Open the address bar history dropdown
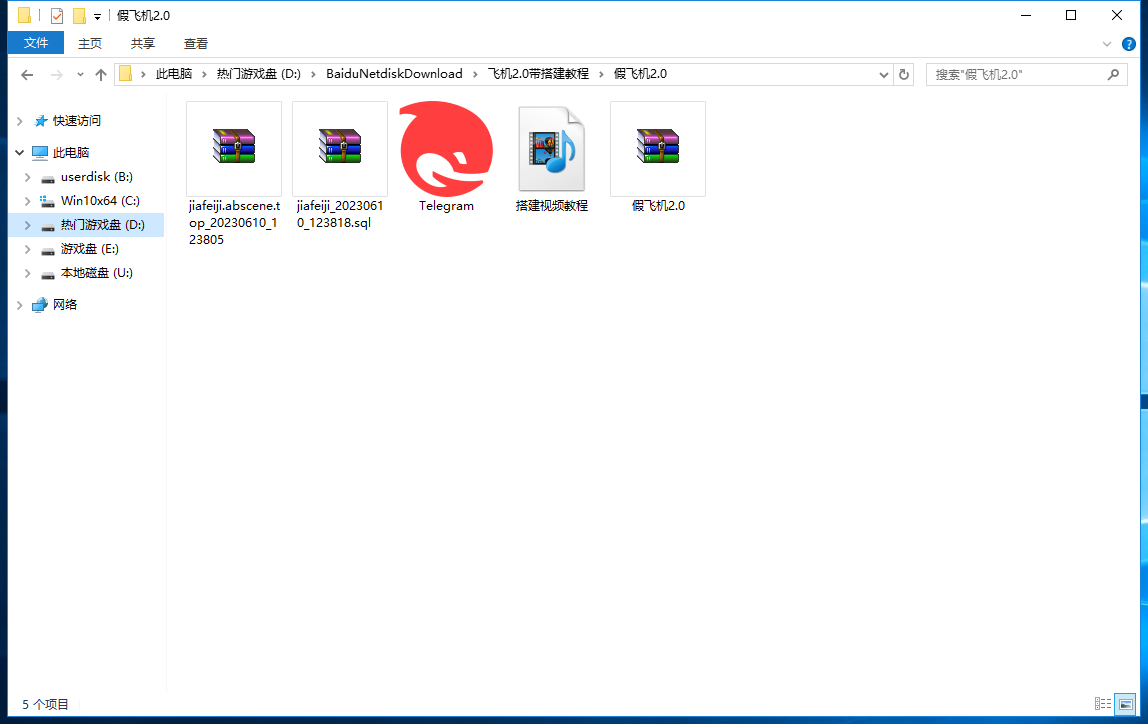1148x724 pixels. click(884, 74)
